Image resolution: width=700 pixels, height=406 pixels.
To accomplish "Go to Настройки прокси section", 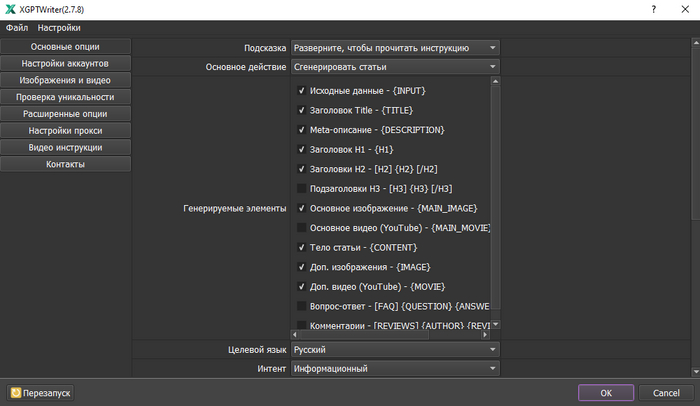I will (x=65, y=131).
